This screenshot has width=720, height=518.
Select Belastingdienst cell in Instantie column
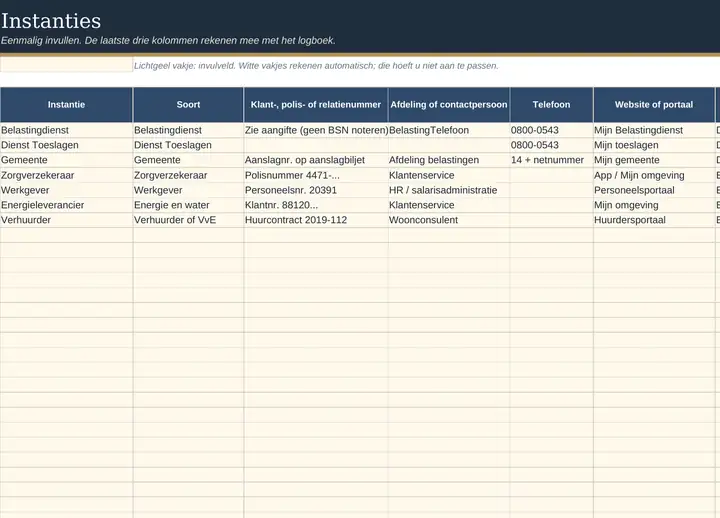pyautogui.click(x=67, y=130)
